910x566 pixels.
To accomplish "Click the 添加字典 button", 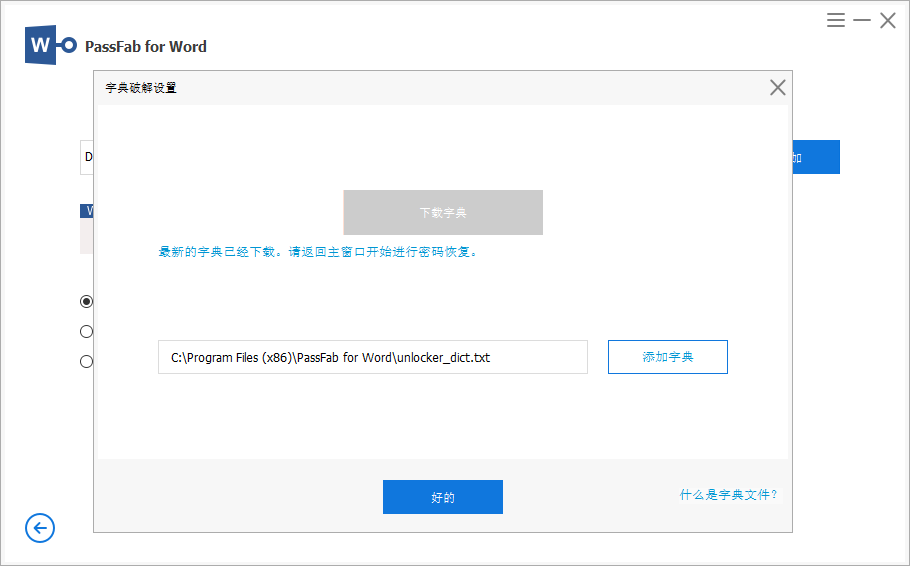I will [x=667, y=357].
